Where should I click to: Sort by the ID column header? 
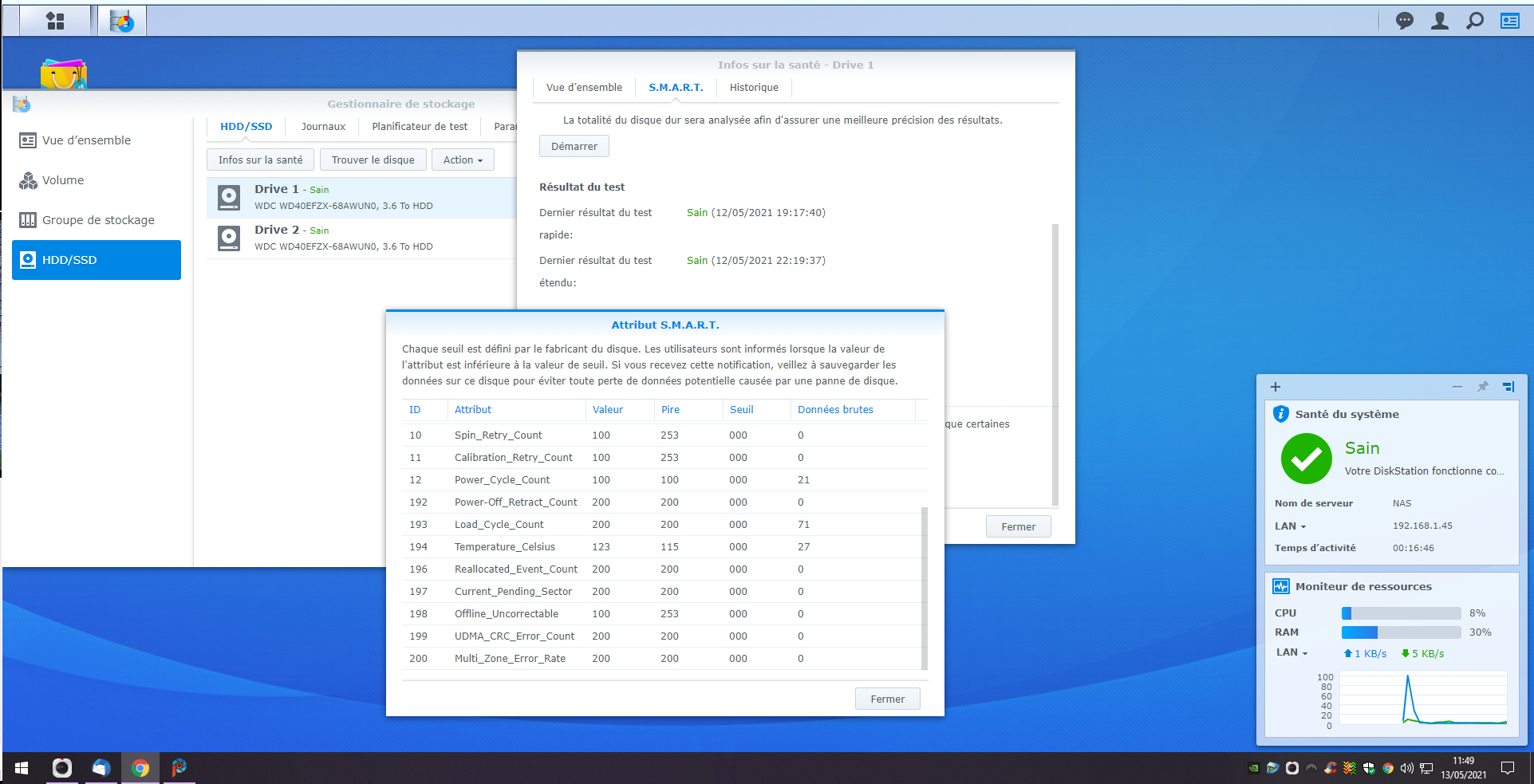(x=424, y=409)
